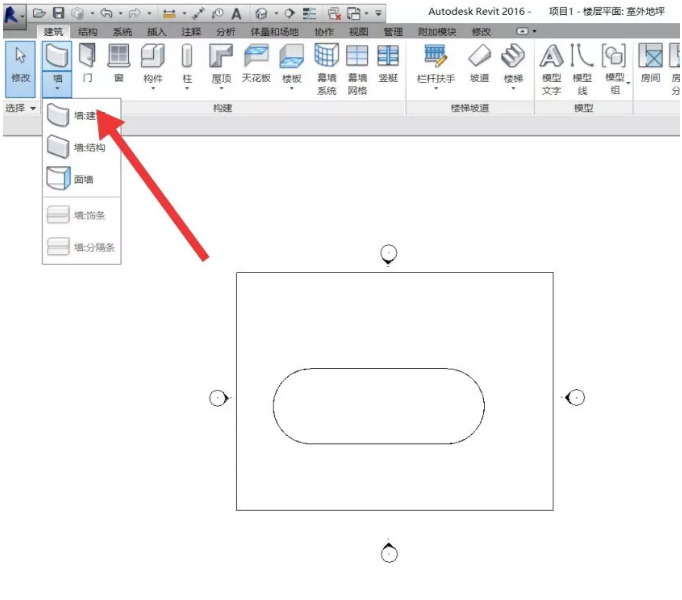Image resolution: width=682 pixels, height=600 pixels.
Task: Switch to the 视图 ribbon tab
Action: [x=358, y=32]
